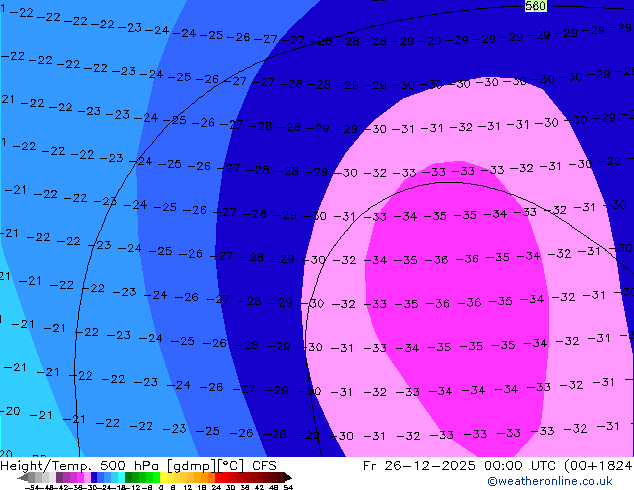
Task: Pick the dark blue -30 legend swatch
Action: (94, 477)
